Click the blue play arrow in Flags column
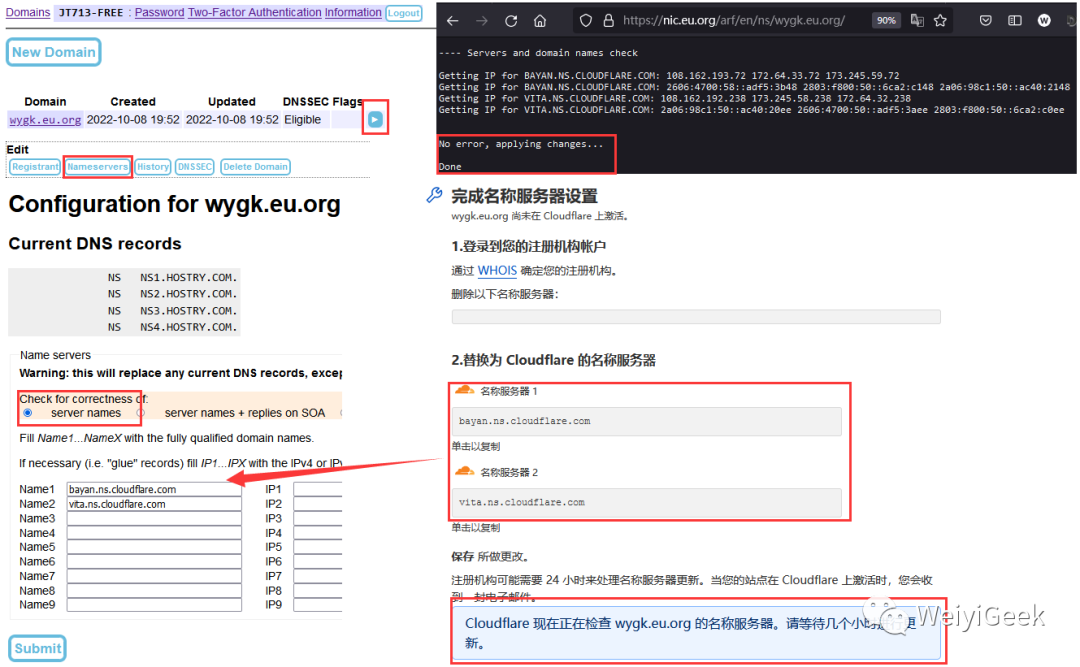This screenshot has width=1080, height=667. 375,117
